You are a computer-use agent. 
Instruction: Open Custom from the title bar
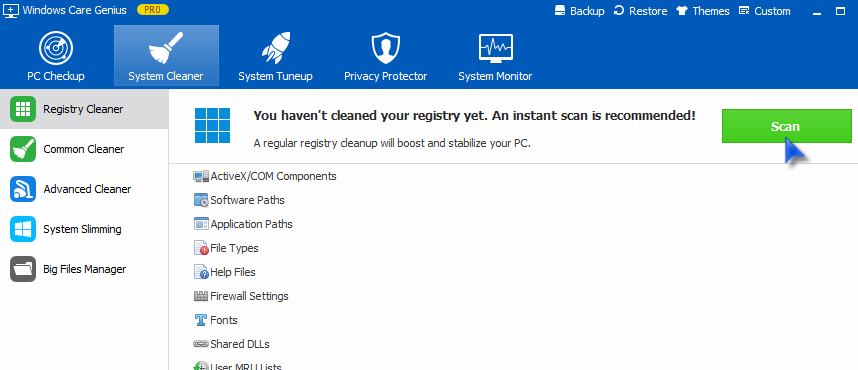764,11
